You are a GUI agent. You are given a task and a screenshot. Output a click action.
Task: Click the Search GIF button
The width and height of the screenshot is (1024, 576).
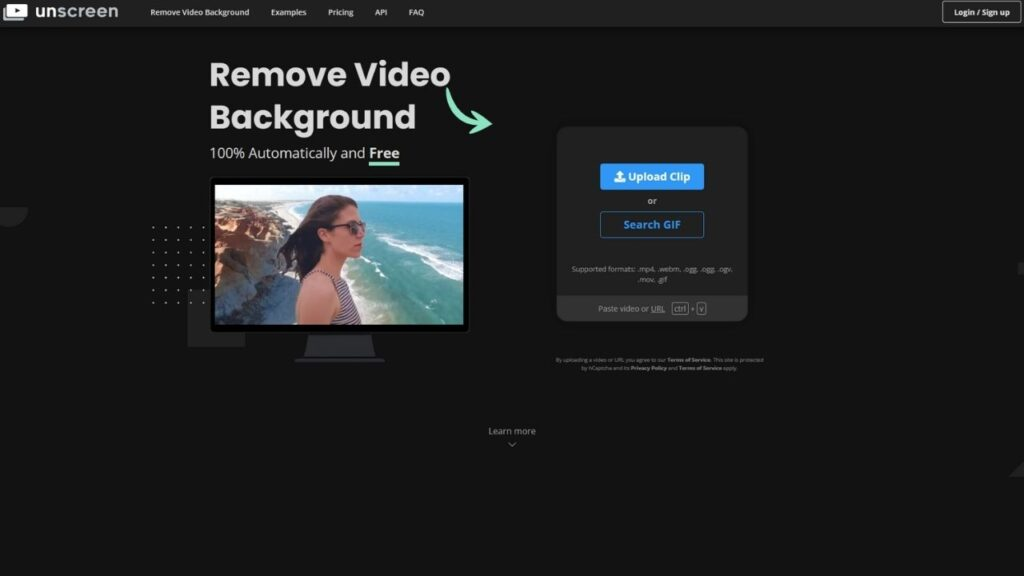pos(652,224)
